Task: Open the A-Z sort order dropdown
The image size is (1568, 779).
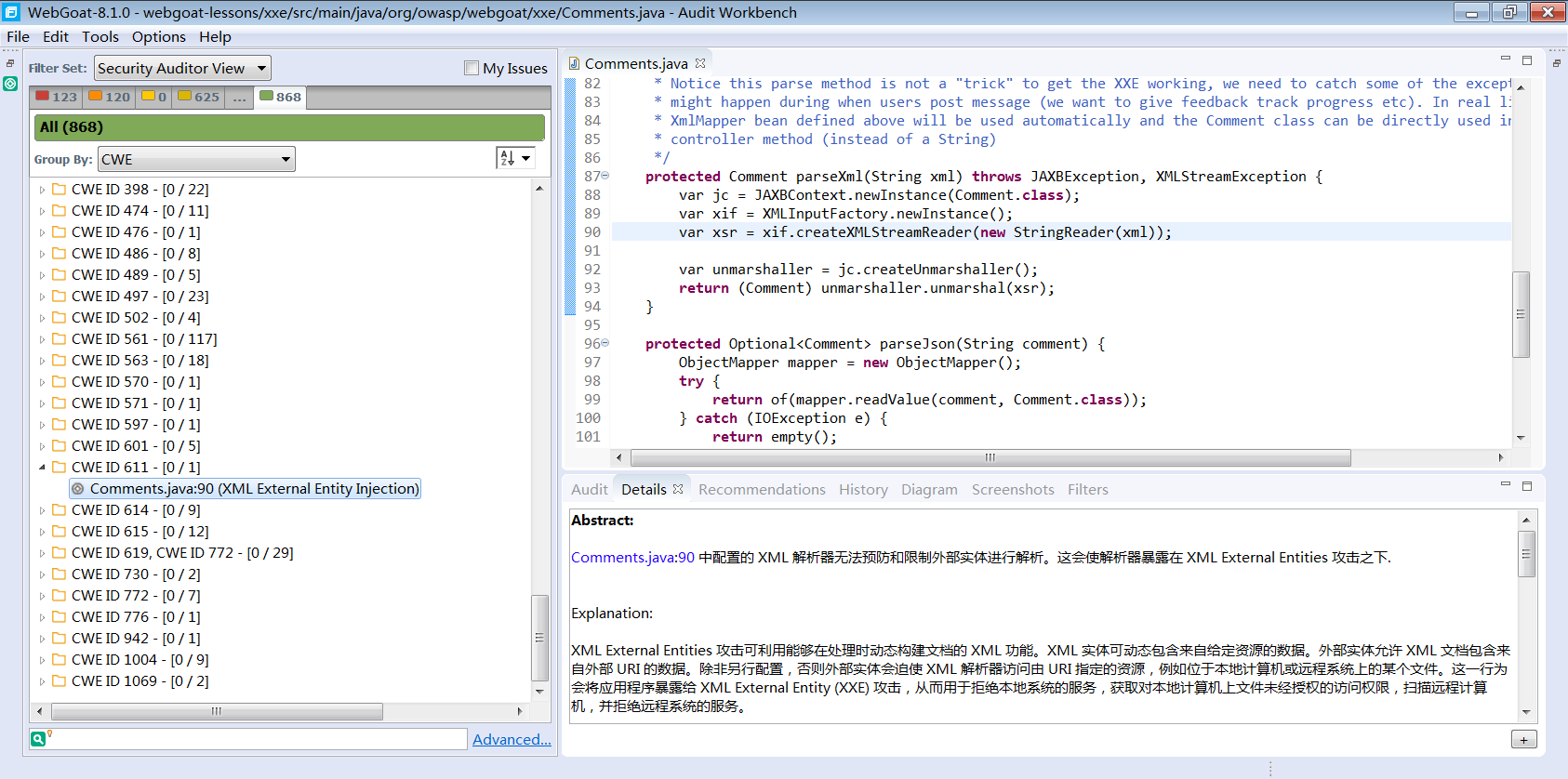Action: [x=515, y=158]
